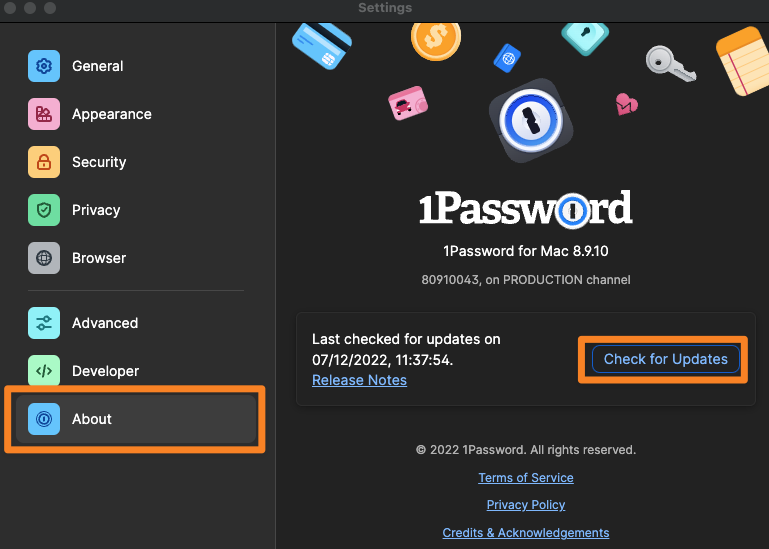Open the Release Notes link
769x549 pixels.
coord(359,380)
